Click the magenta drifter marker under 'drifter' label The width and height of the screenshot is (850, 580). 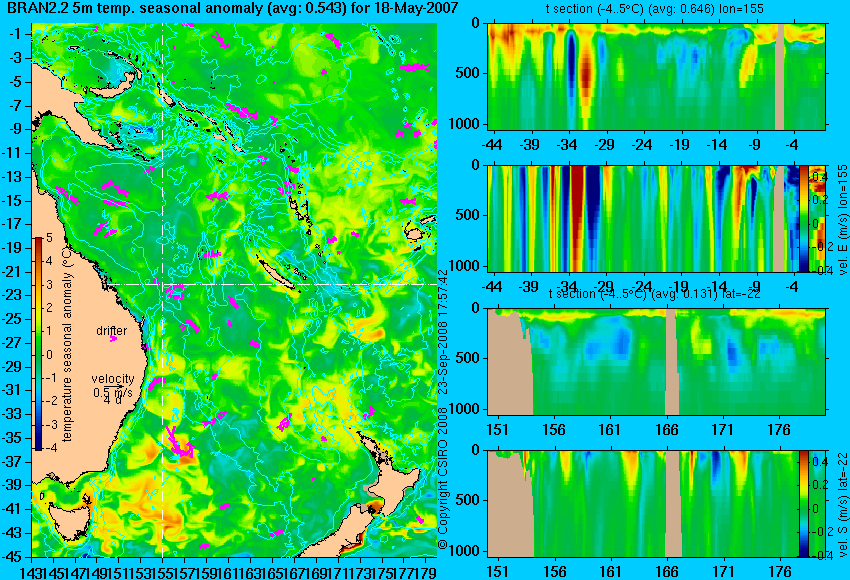click(113, 339)
